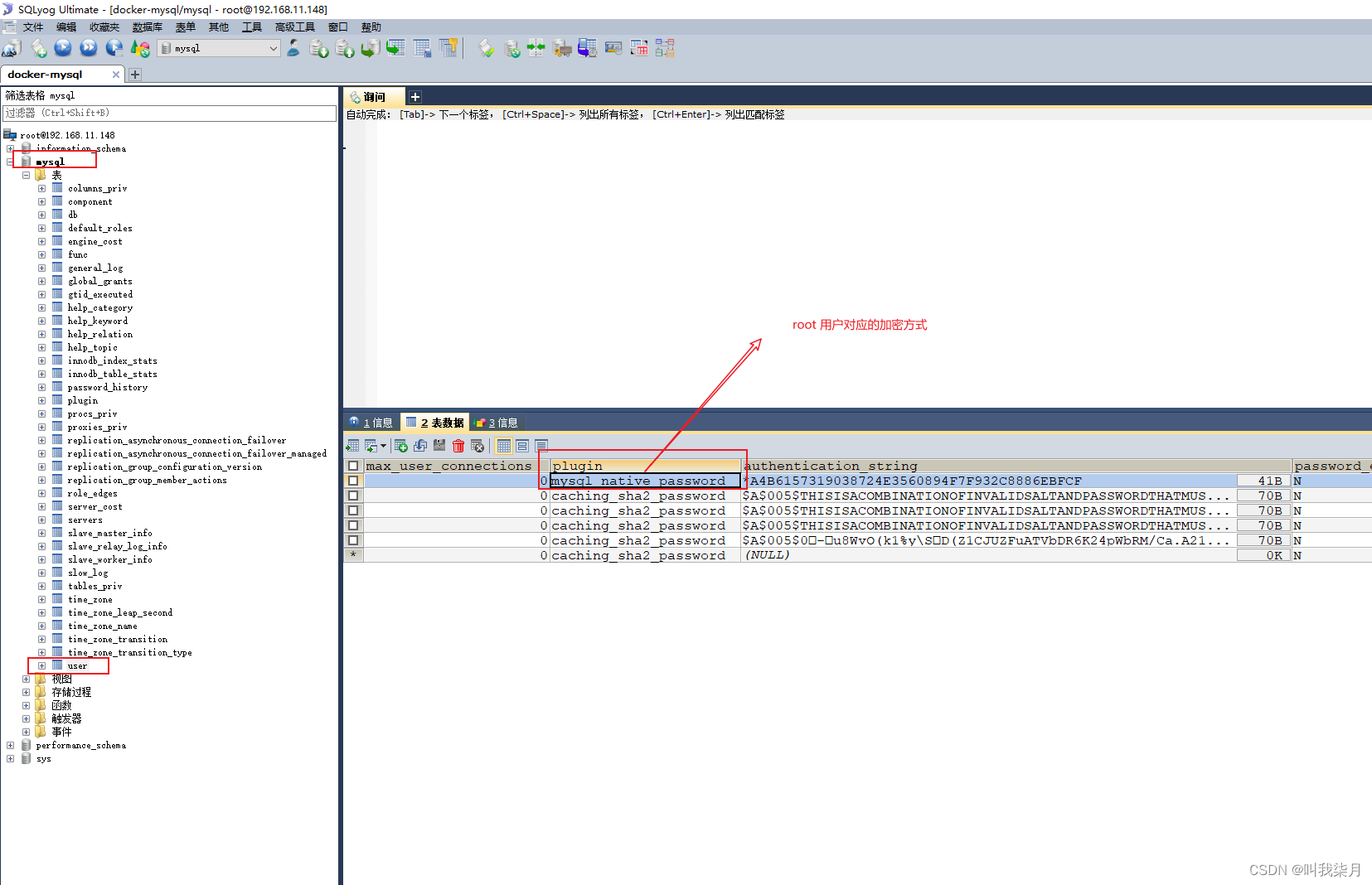Open the mysql database dropdown in toolbar
The height and width of the screenshot is (885, 1372).
(219, 48)
